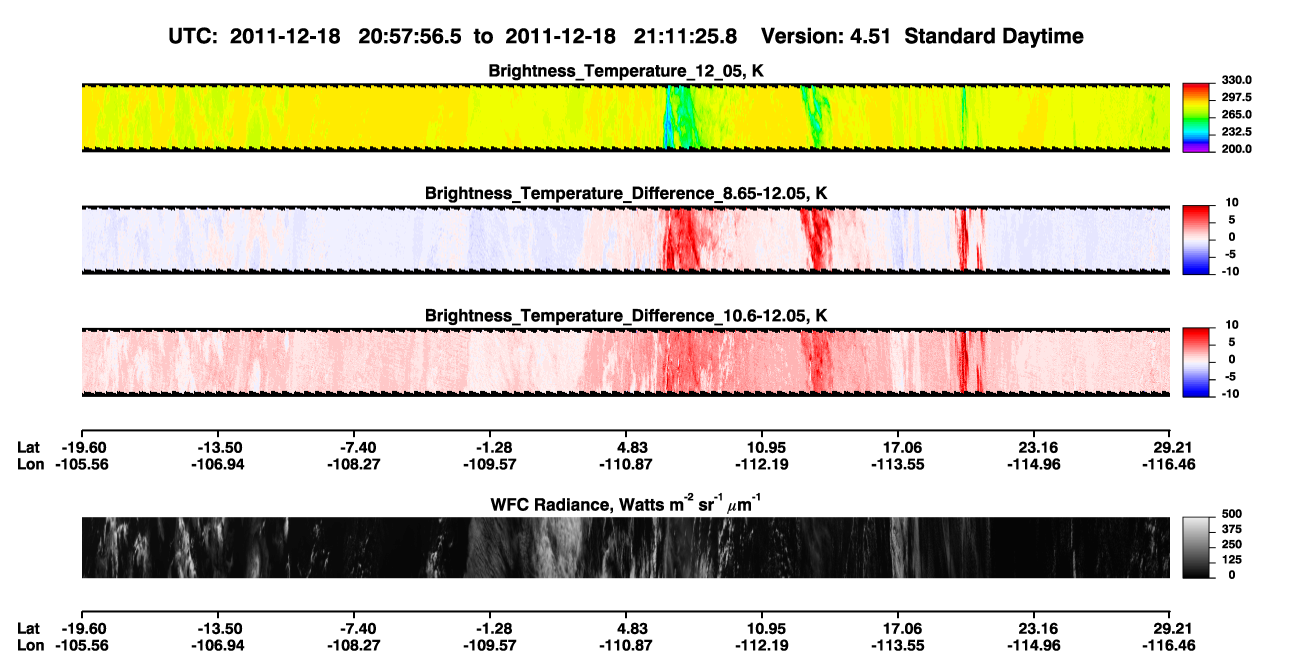
Task: Click longitude '-116.46' beneath the WFC Radiance panel
Action: (1170, 646)
